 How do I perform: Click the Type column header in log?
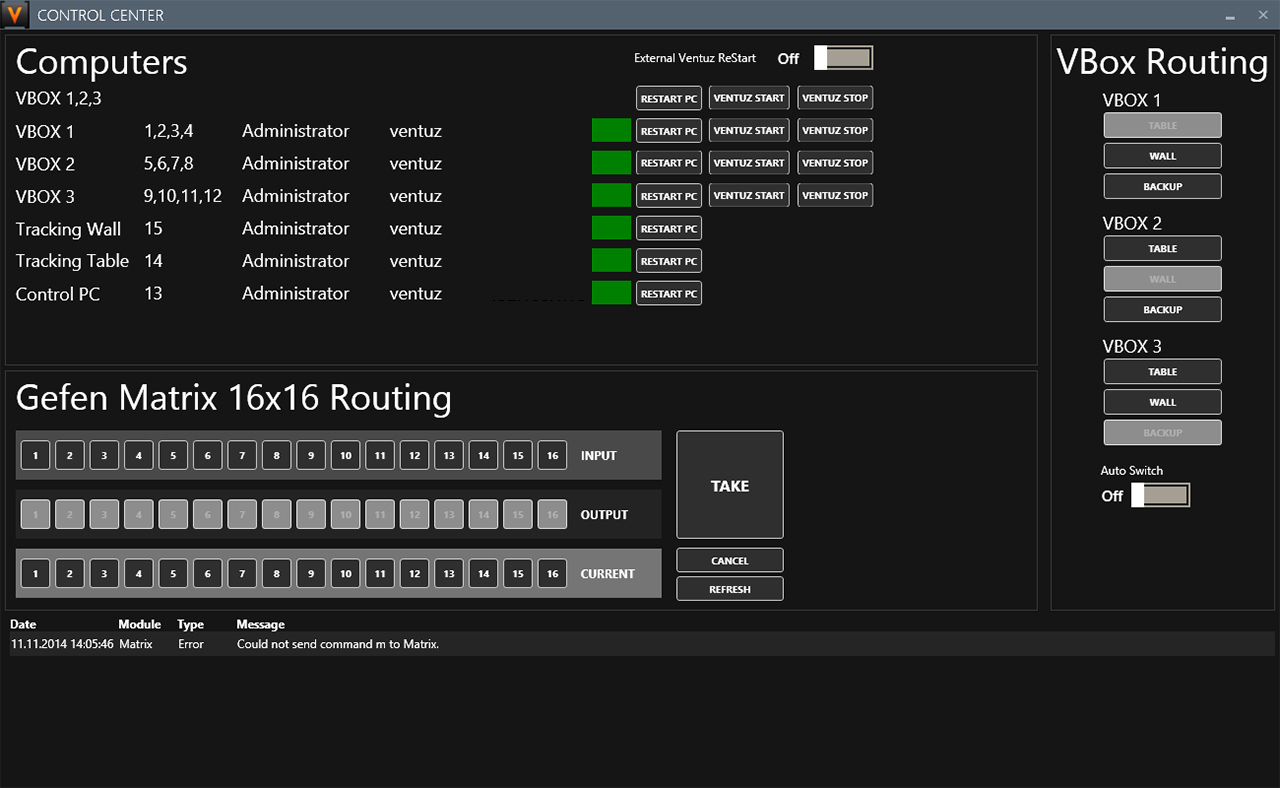[191, 624]
